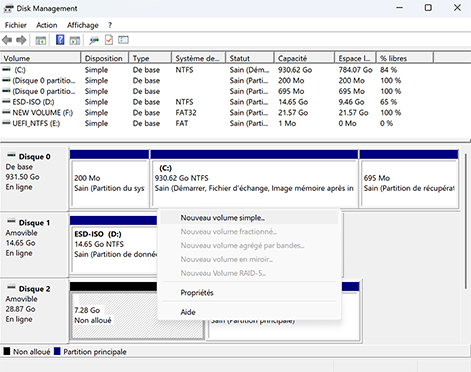
Task: Click the checkmark properties toolbar icon
Action: [109, 40]
